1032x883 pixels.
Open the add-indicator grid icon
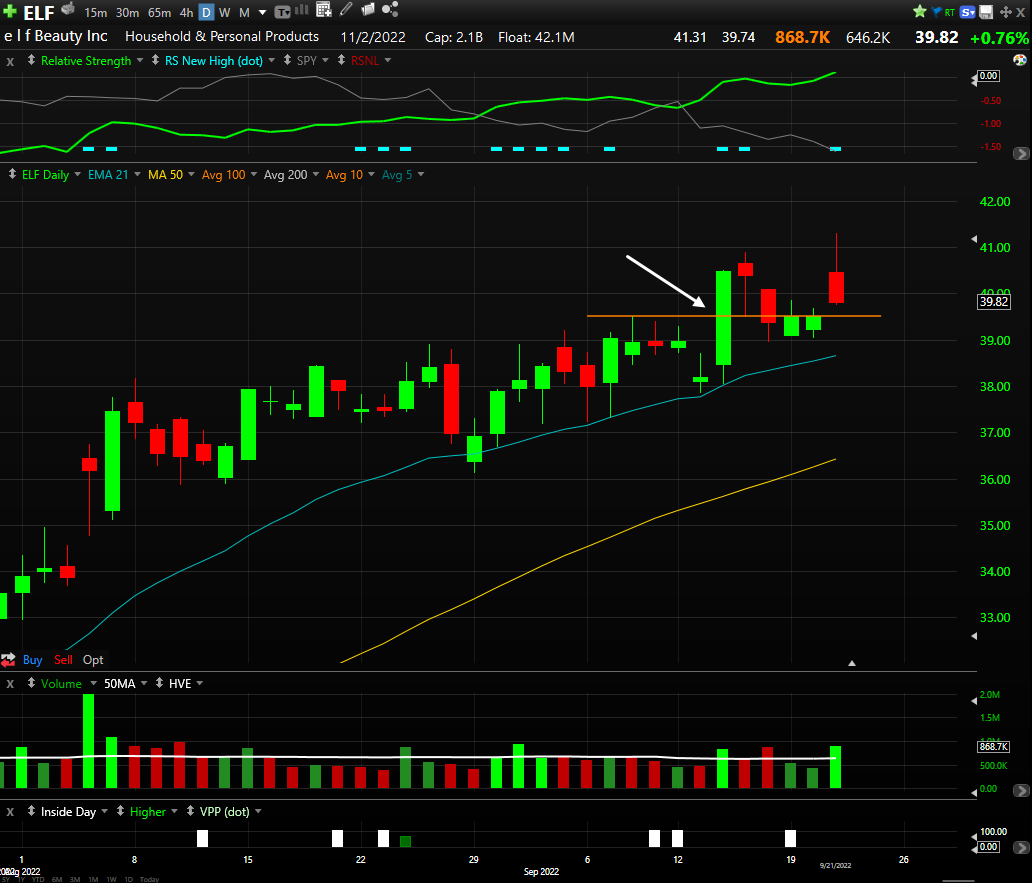323,9
